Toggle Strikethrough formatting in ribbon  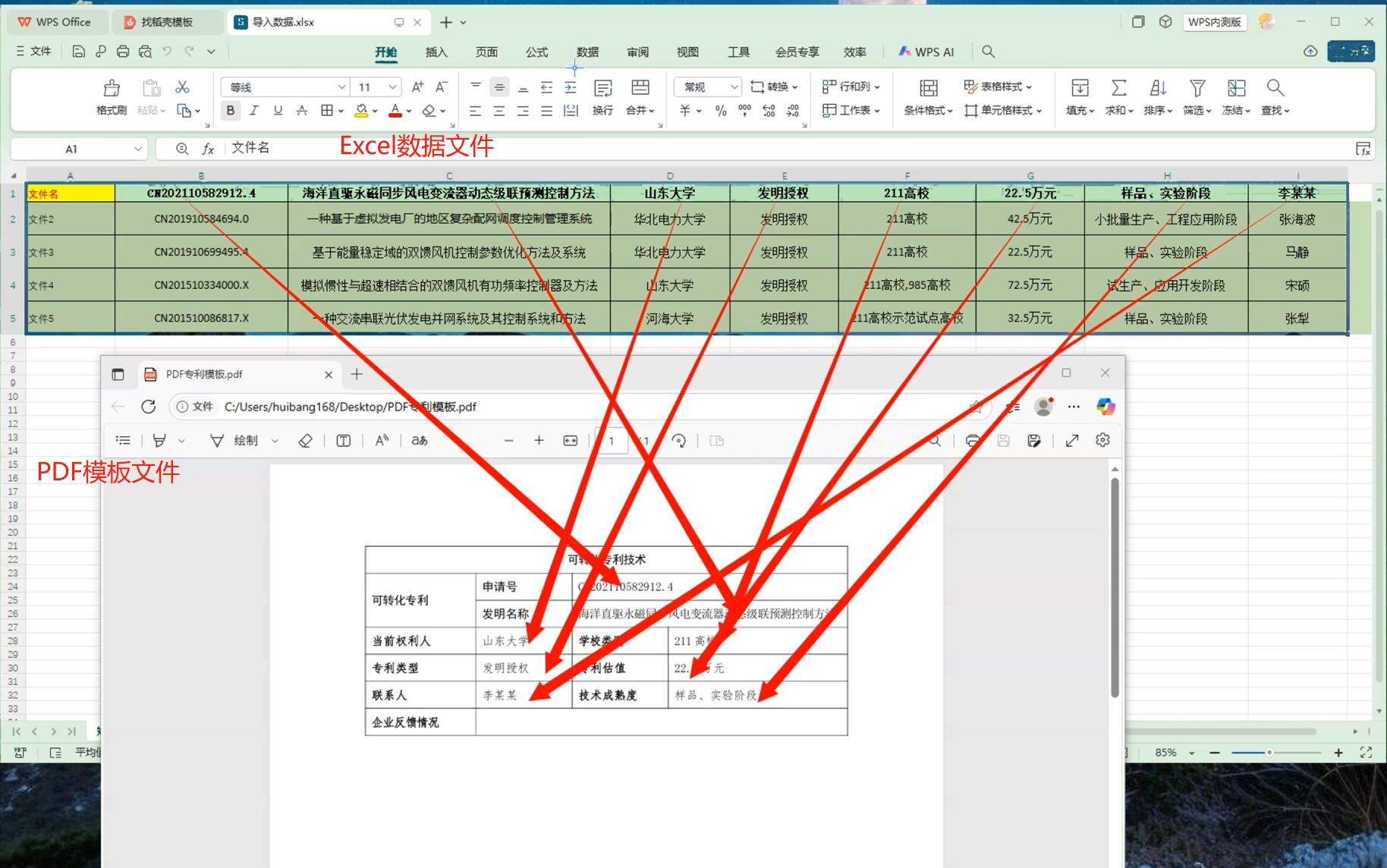click(302, 111)
